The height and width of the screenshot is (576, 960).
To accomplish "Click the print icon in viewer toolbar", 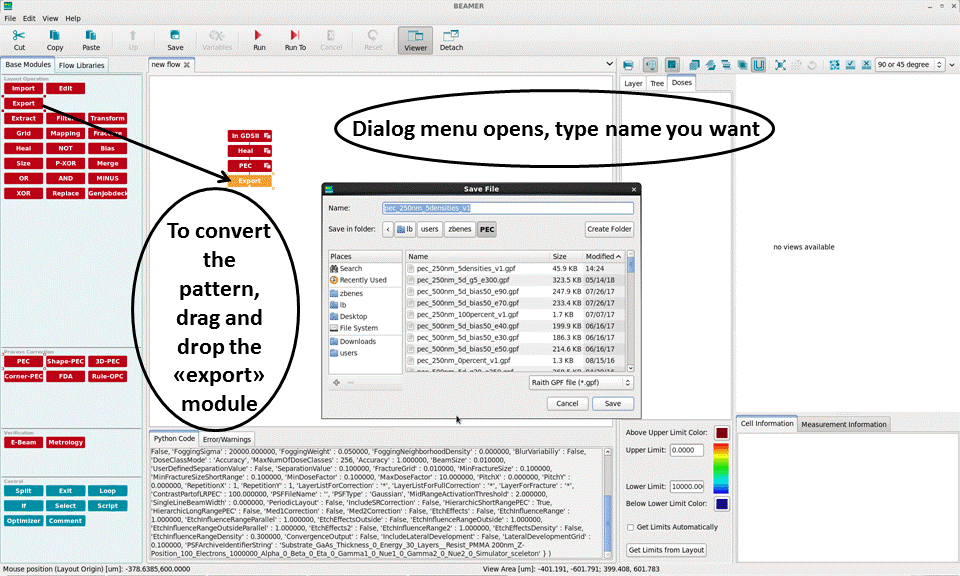I will tap(628, 65).
